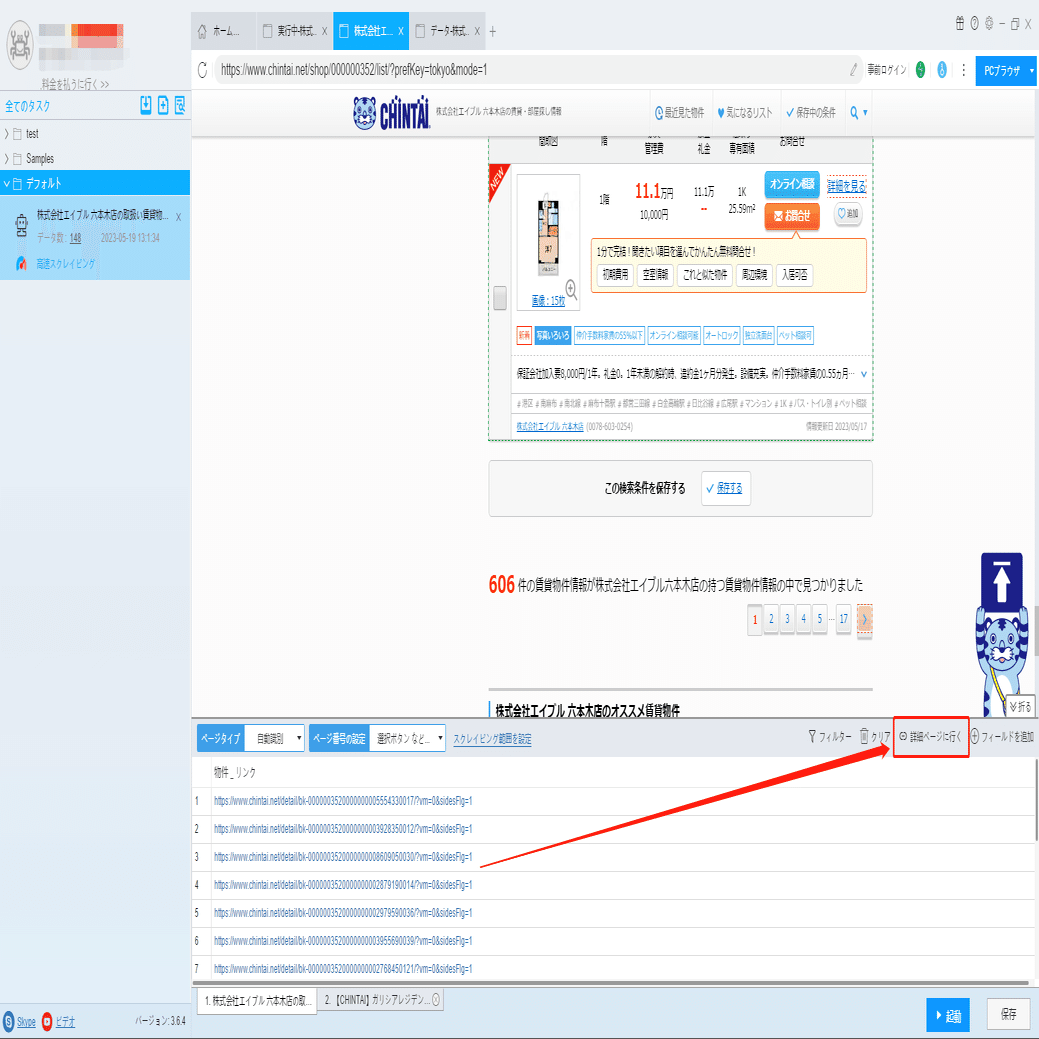Close the CHINTAI ガリシアレジデン bottom tab
The height and width of the screenshot is (1039, 1039).
436,1000
